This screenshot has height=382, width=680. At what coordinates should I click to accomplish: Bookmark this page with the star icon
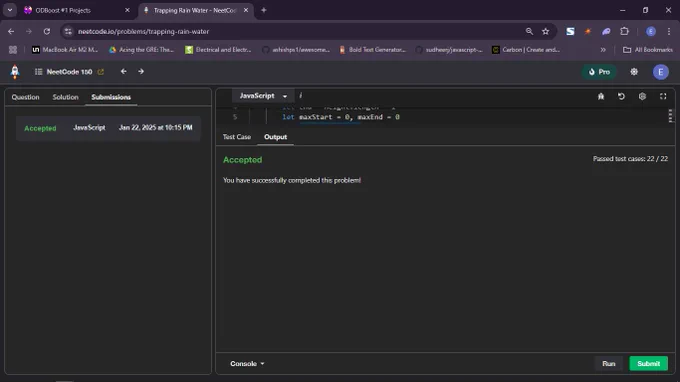[546, 31]
